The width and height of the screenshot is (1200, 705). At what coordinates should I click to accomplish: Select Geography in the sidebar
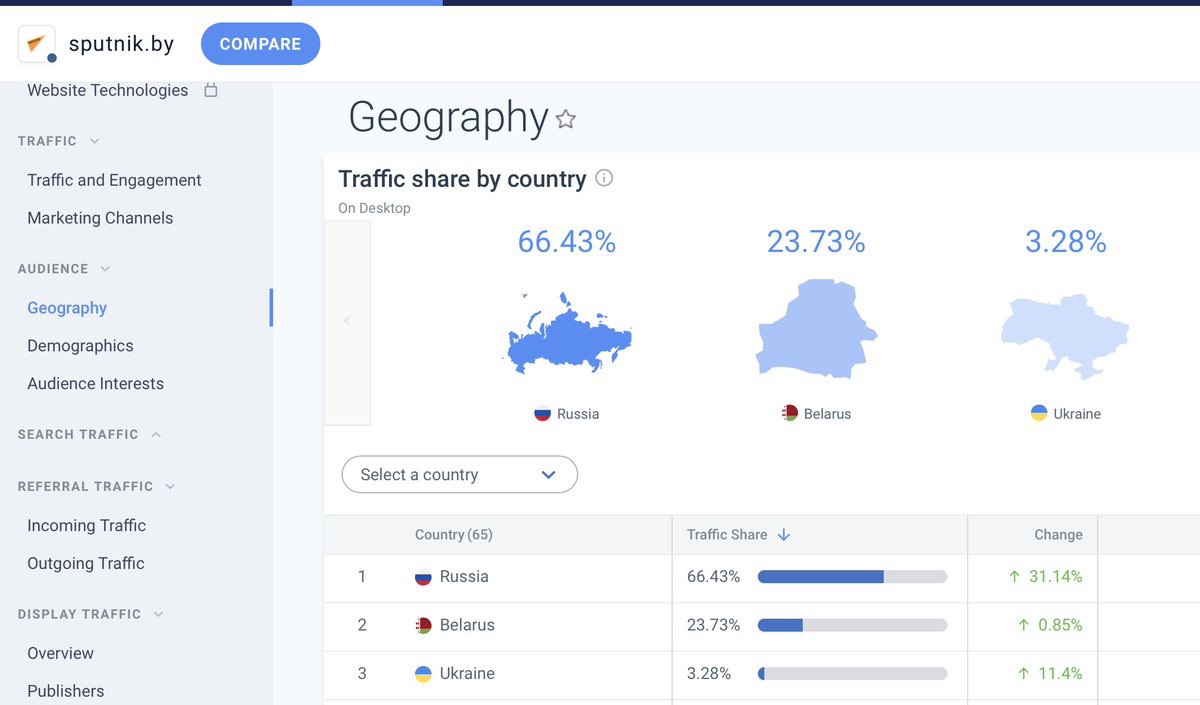pyautogui.click(x=67, y=308)
